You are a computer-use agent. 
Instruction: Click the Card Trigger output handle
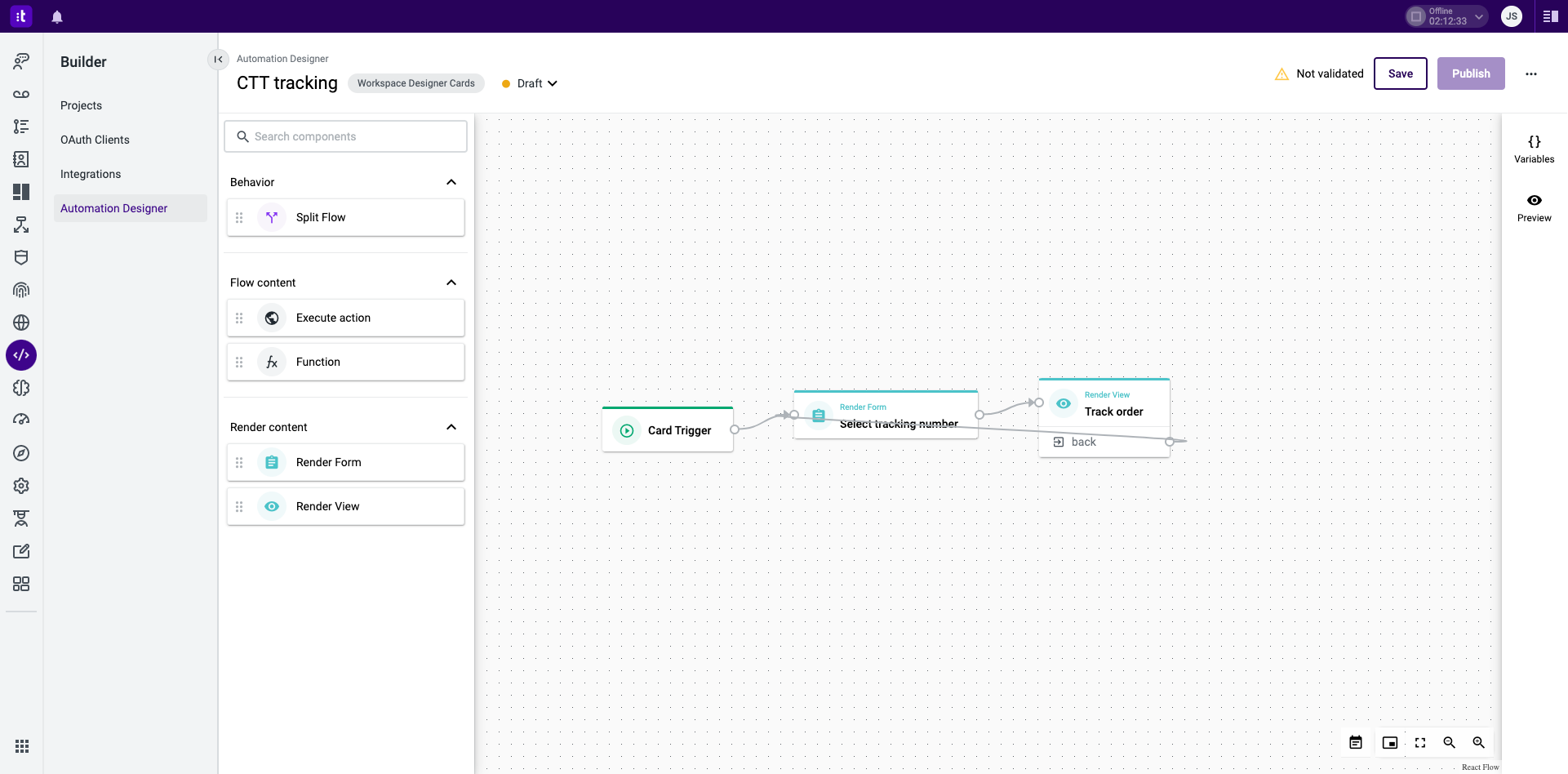(x=735, y=429)
